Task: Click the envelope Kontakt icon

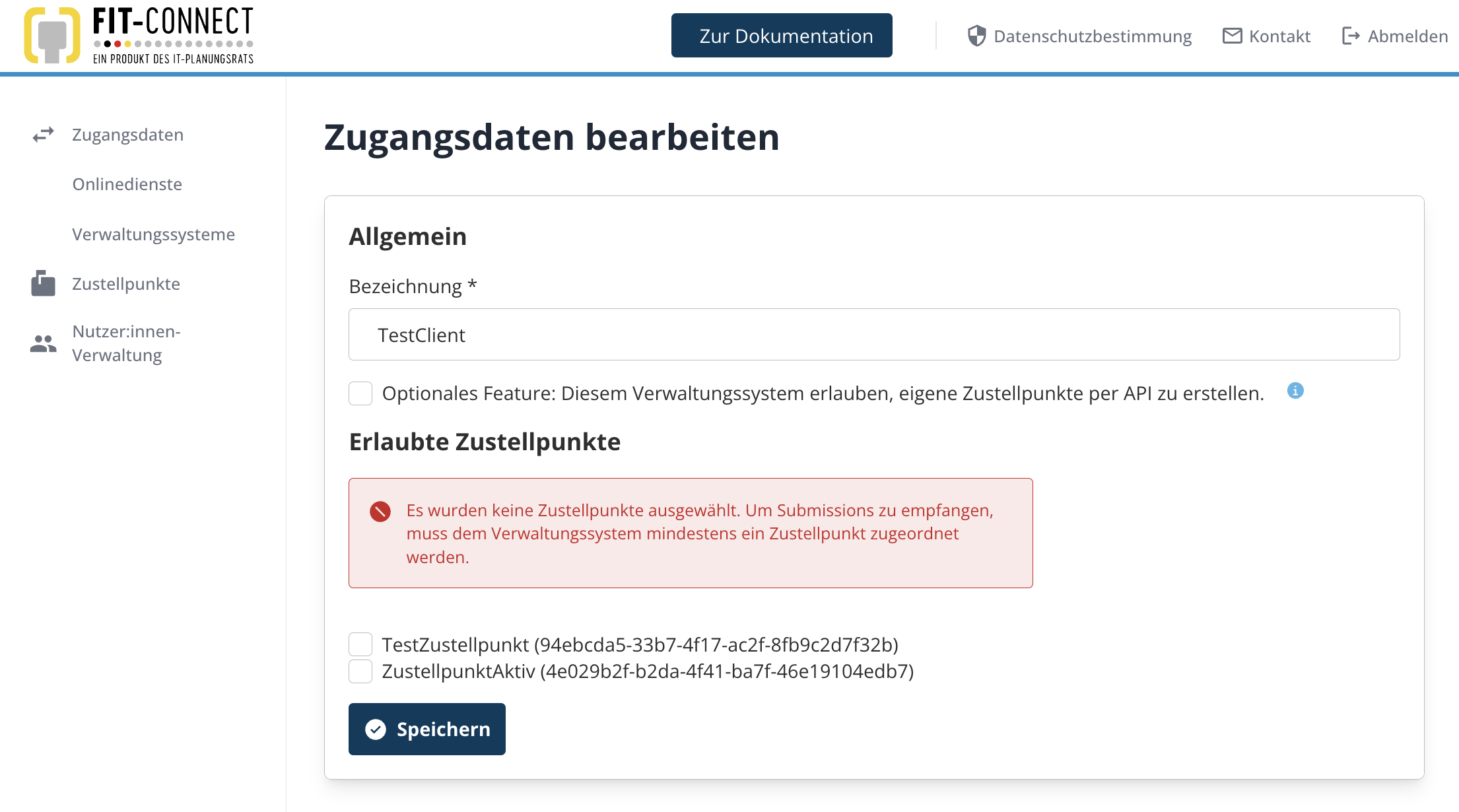Action: 1232,36
